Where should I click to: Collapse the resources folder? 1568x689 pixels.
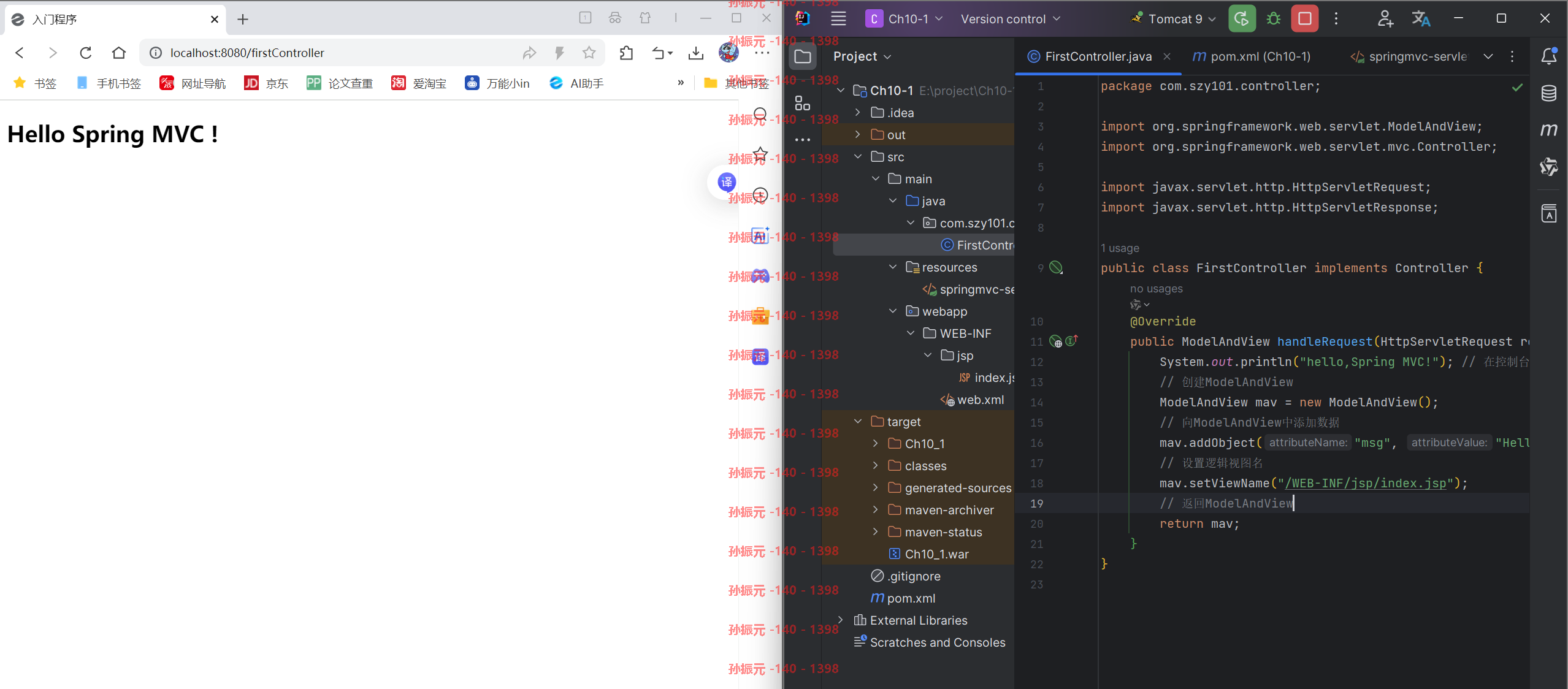coord(893,267)
